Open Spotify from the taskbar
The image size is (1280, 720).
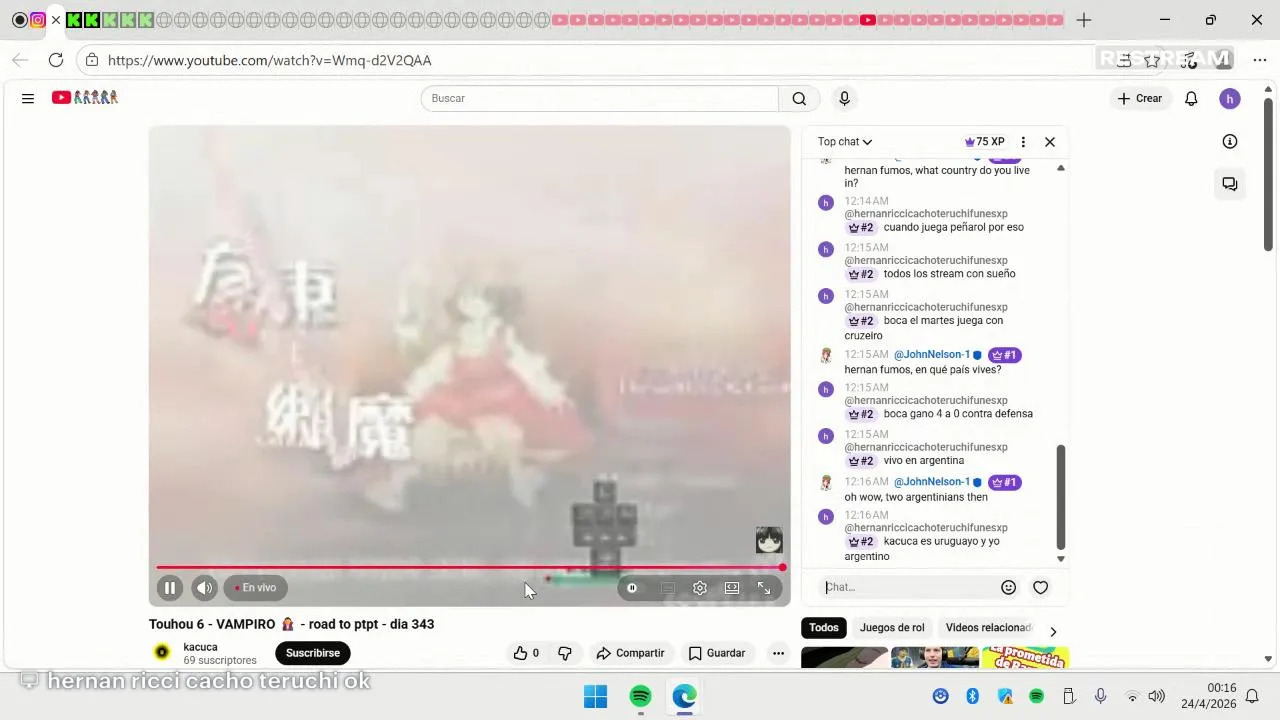(641, 696)
